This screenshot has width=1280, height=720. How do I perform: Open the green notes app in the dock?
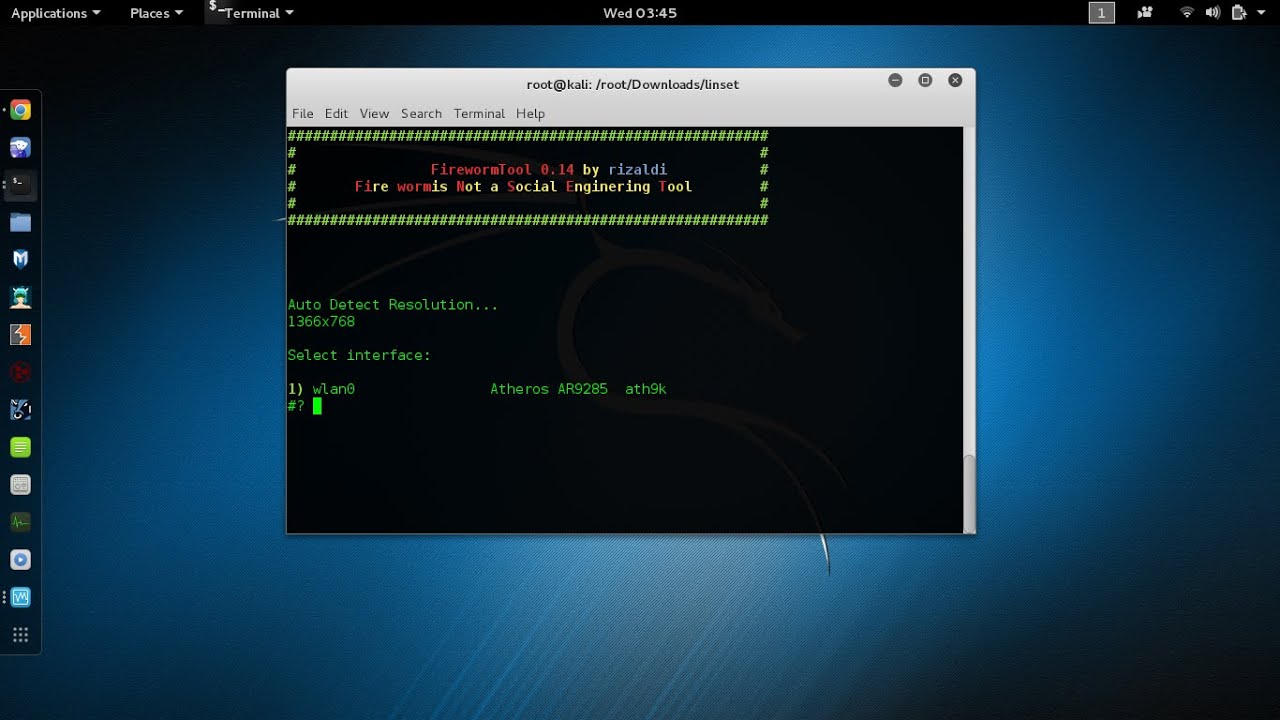[20, 447]
